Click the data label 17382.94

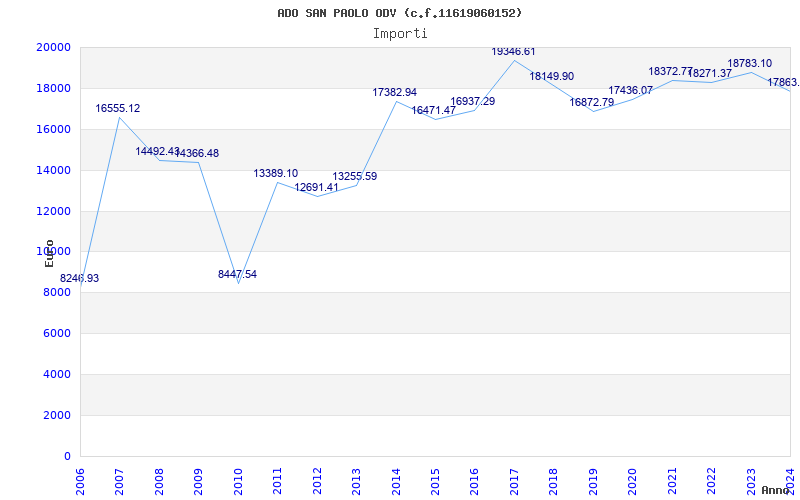[394, 92]
